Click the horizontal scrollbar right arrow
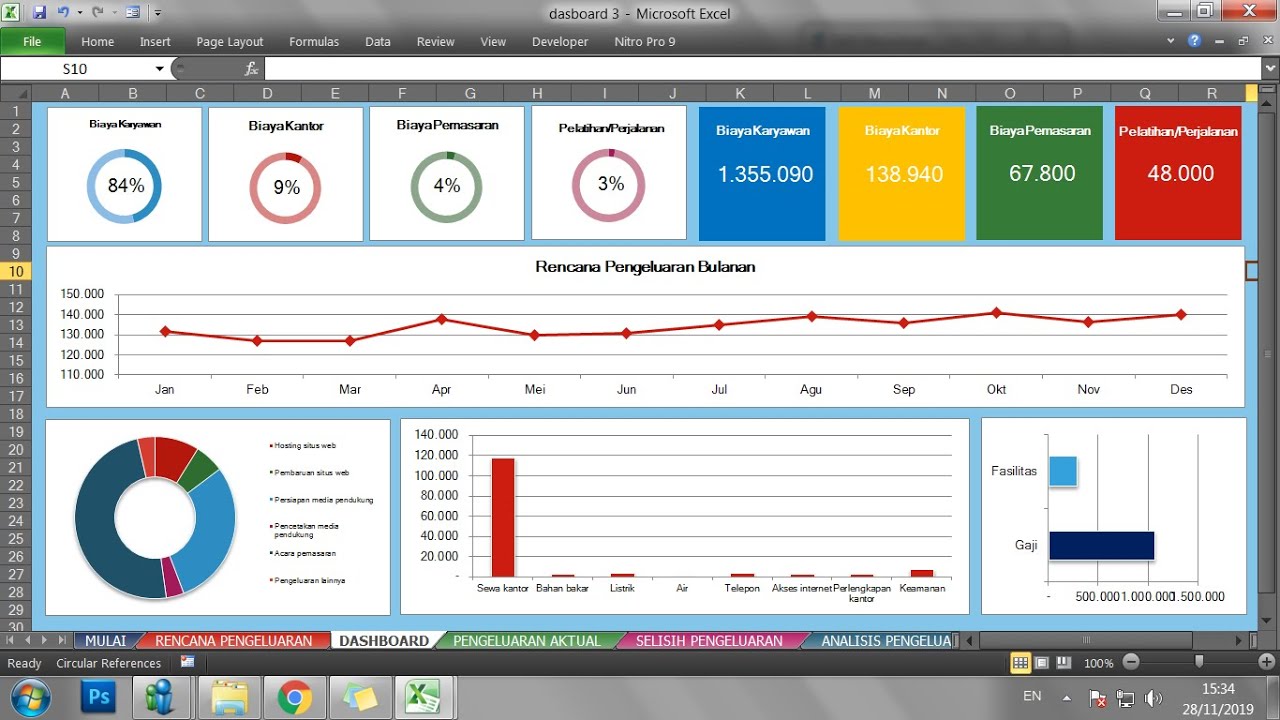 coord(1238,640)
